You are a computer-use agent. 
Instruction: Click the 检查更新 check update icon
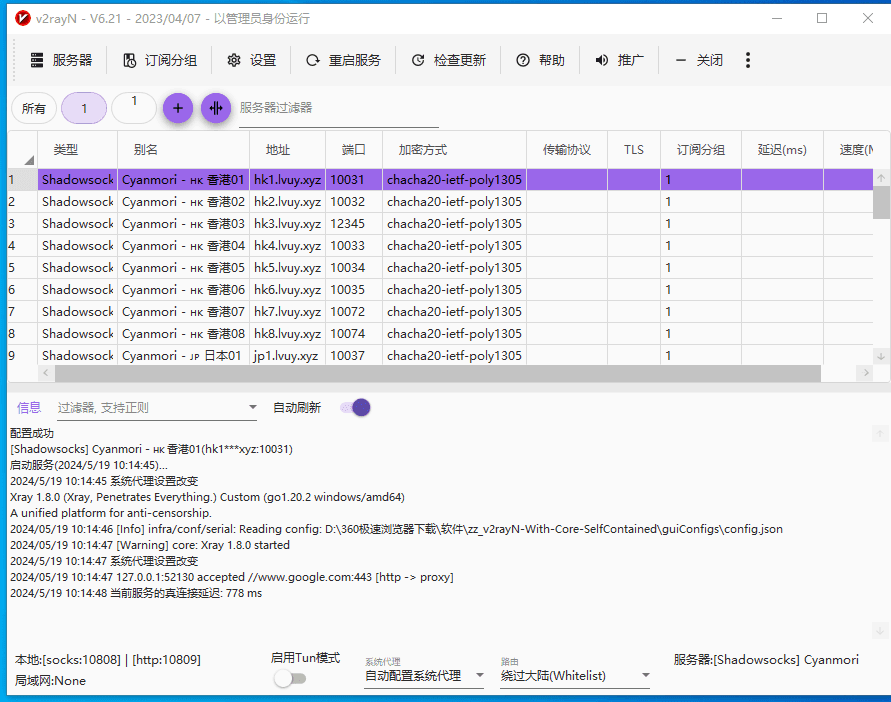click(419, 59)
